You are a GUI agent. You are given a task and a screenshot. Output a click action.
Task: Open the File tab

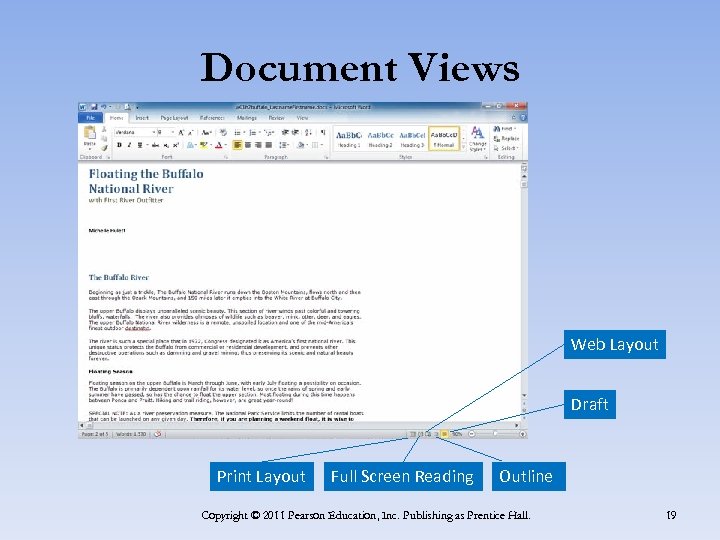tap(90, 118)
